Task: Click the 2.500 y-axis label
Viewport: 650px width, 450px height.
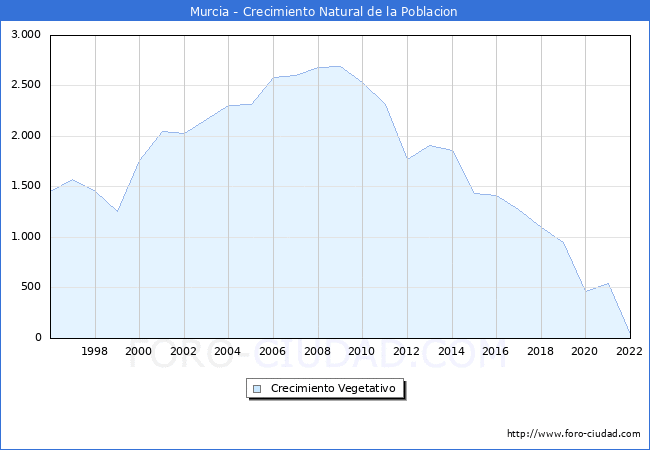Action: click(x=26, y=85)
